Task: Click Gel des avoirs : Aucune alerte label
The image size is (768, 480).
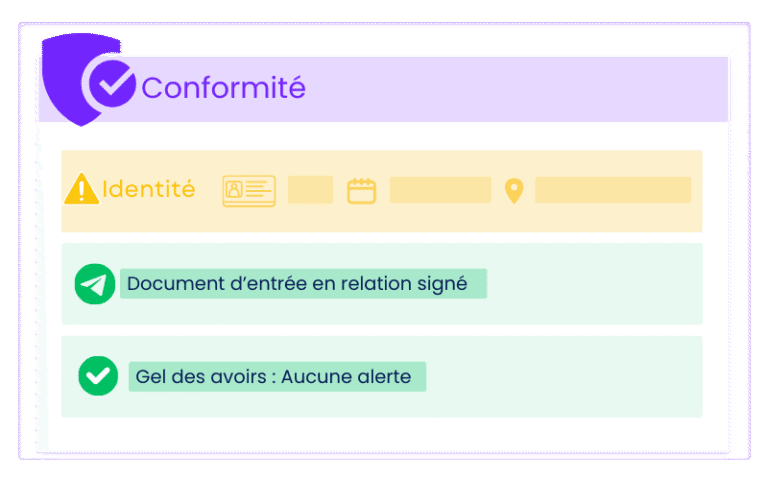Action: [277, 377]
